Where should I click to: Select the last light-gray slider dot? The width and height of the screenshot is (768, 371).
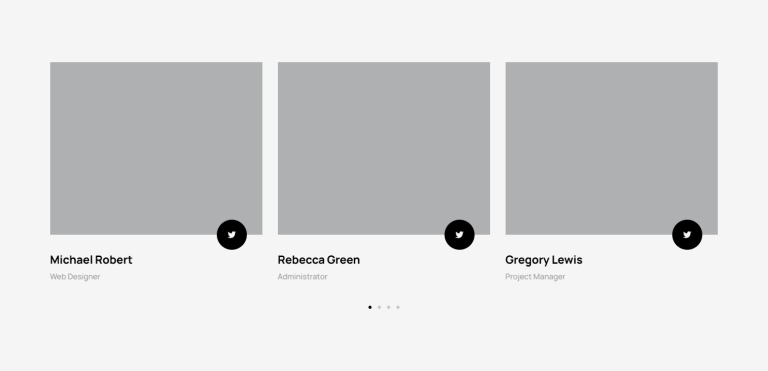coord(398,307)
